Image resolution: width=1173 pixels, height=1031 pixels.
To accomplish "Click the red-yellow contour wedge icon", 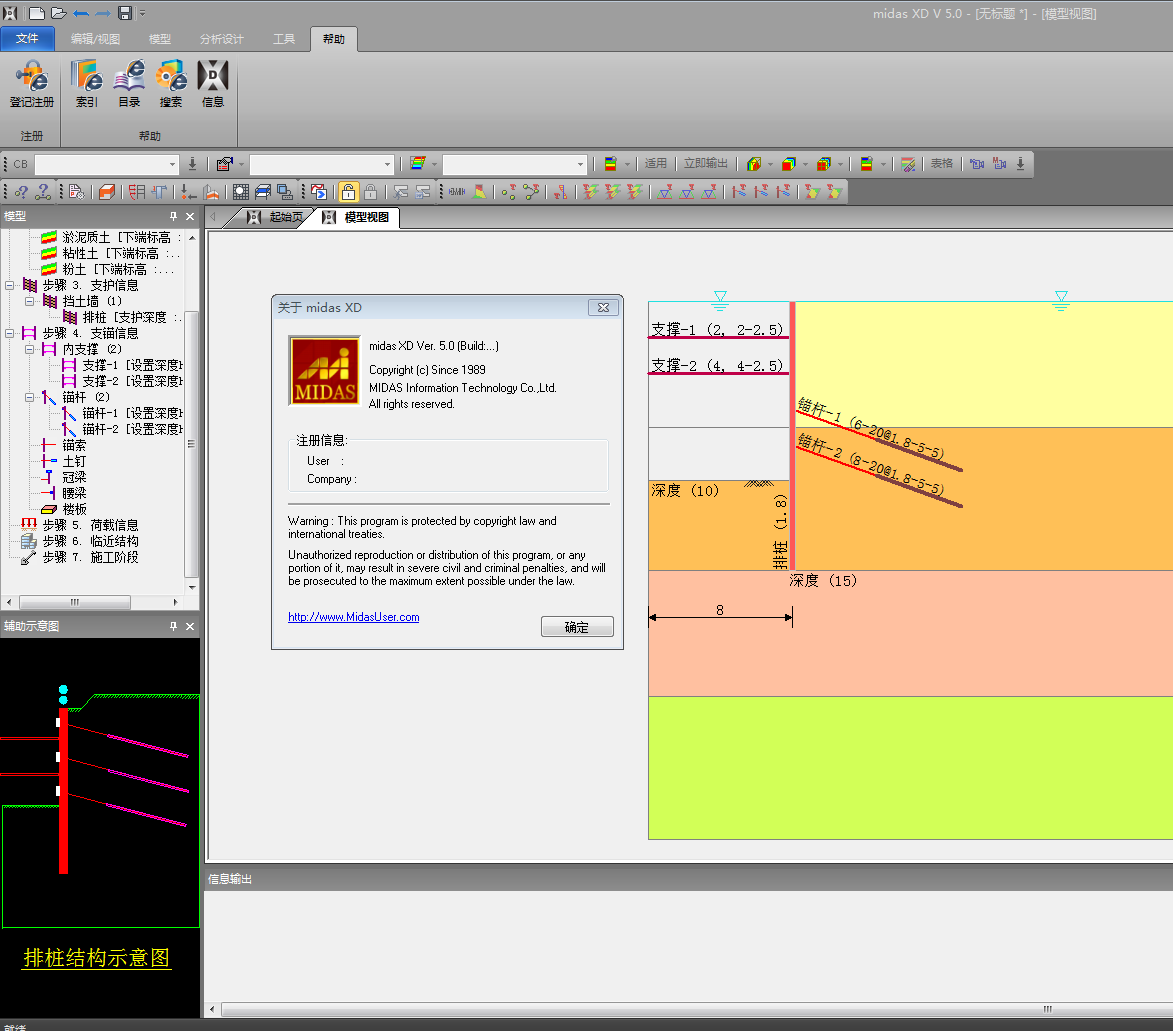I will (x=480, y=192).
